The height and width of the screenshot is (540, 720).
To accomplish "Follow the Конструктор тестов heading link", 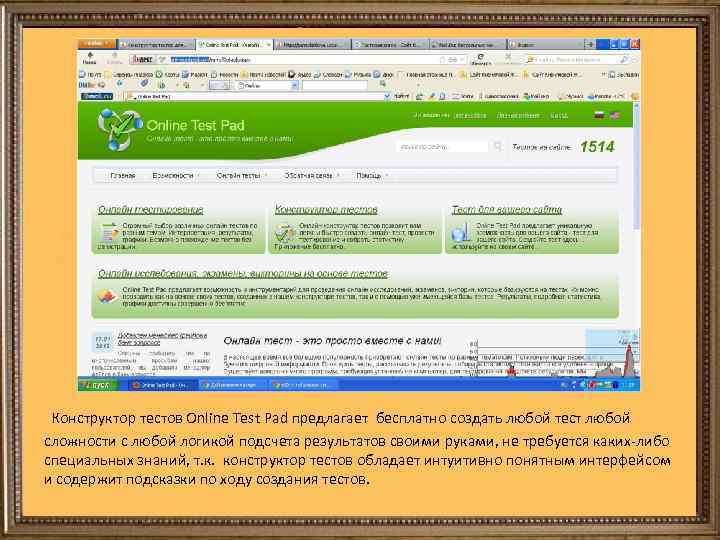I will (326, 209).
